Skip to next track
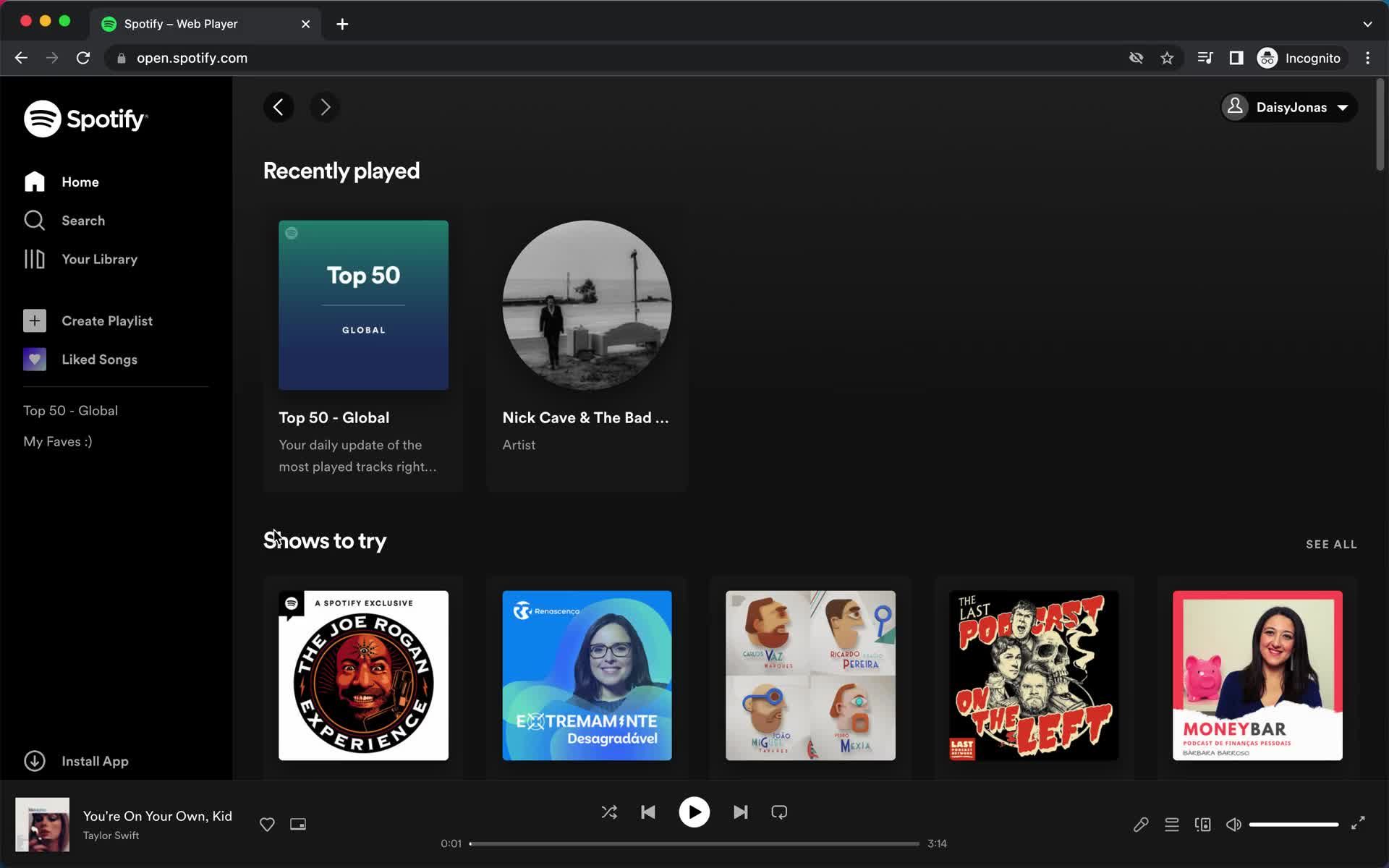Image resolution: width=1389 pixels, height=868 pixels. 740,812
